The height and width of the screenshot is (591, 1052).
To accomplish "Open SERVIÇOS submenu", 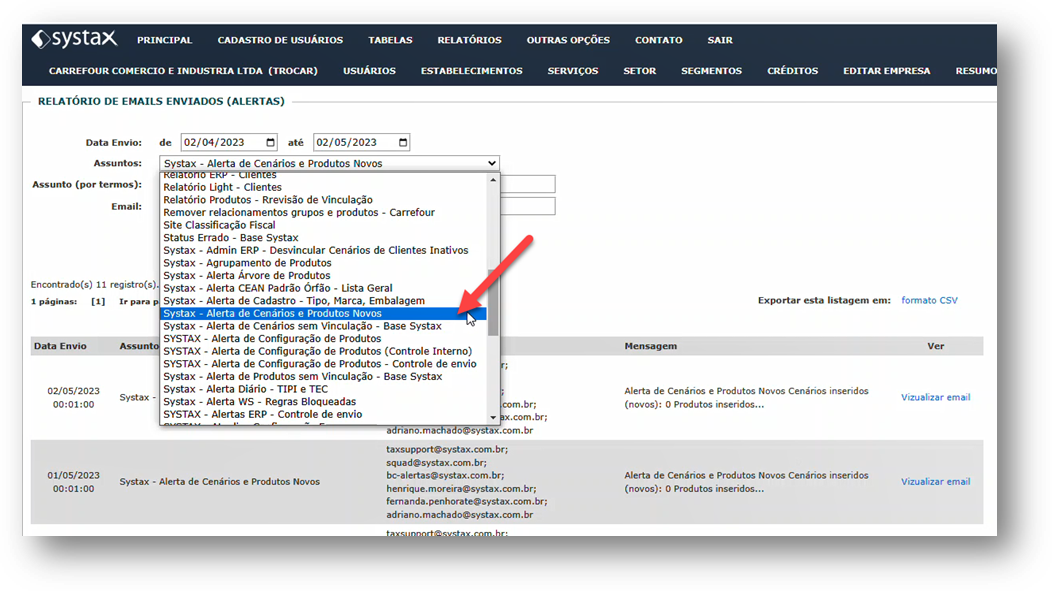I will point(572,70).
